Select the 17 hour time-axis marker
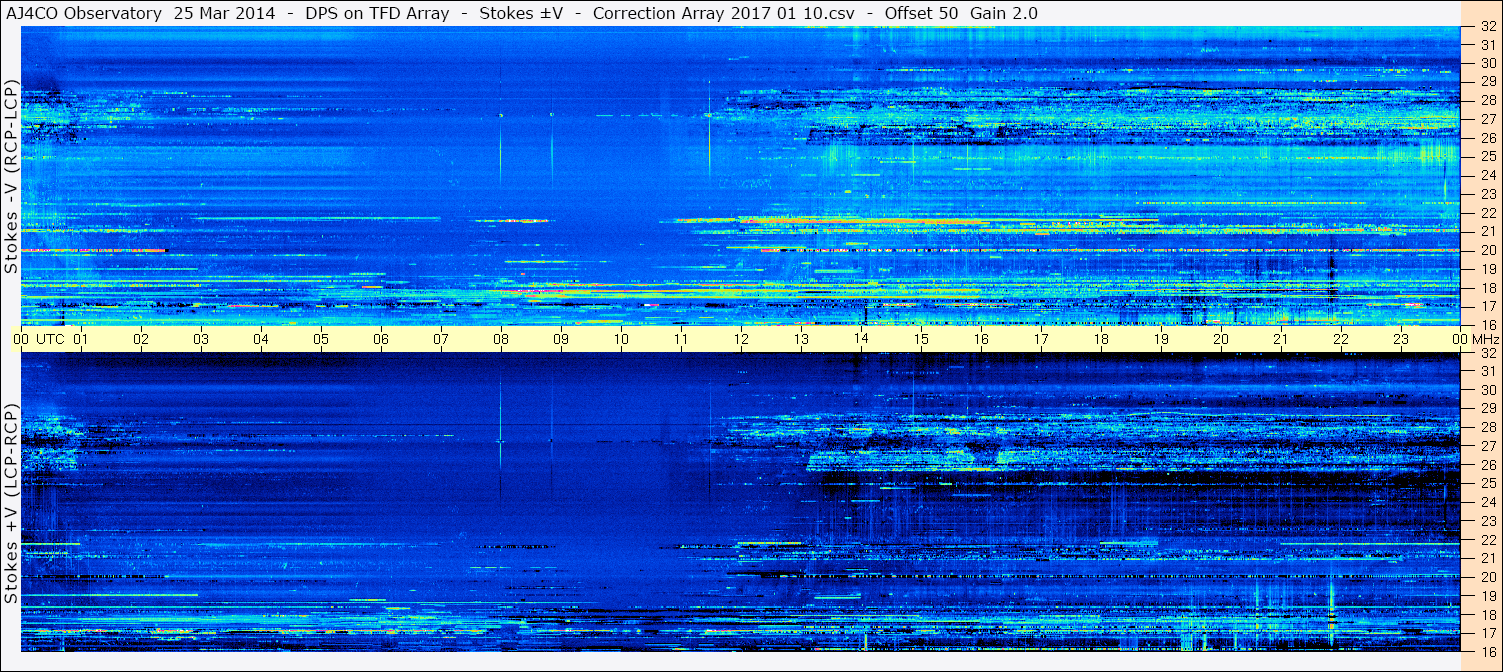Screen dimensions: 1503x672 click(x=1041, y=339)
